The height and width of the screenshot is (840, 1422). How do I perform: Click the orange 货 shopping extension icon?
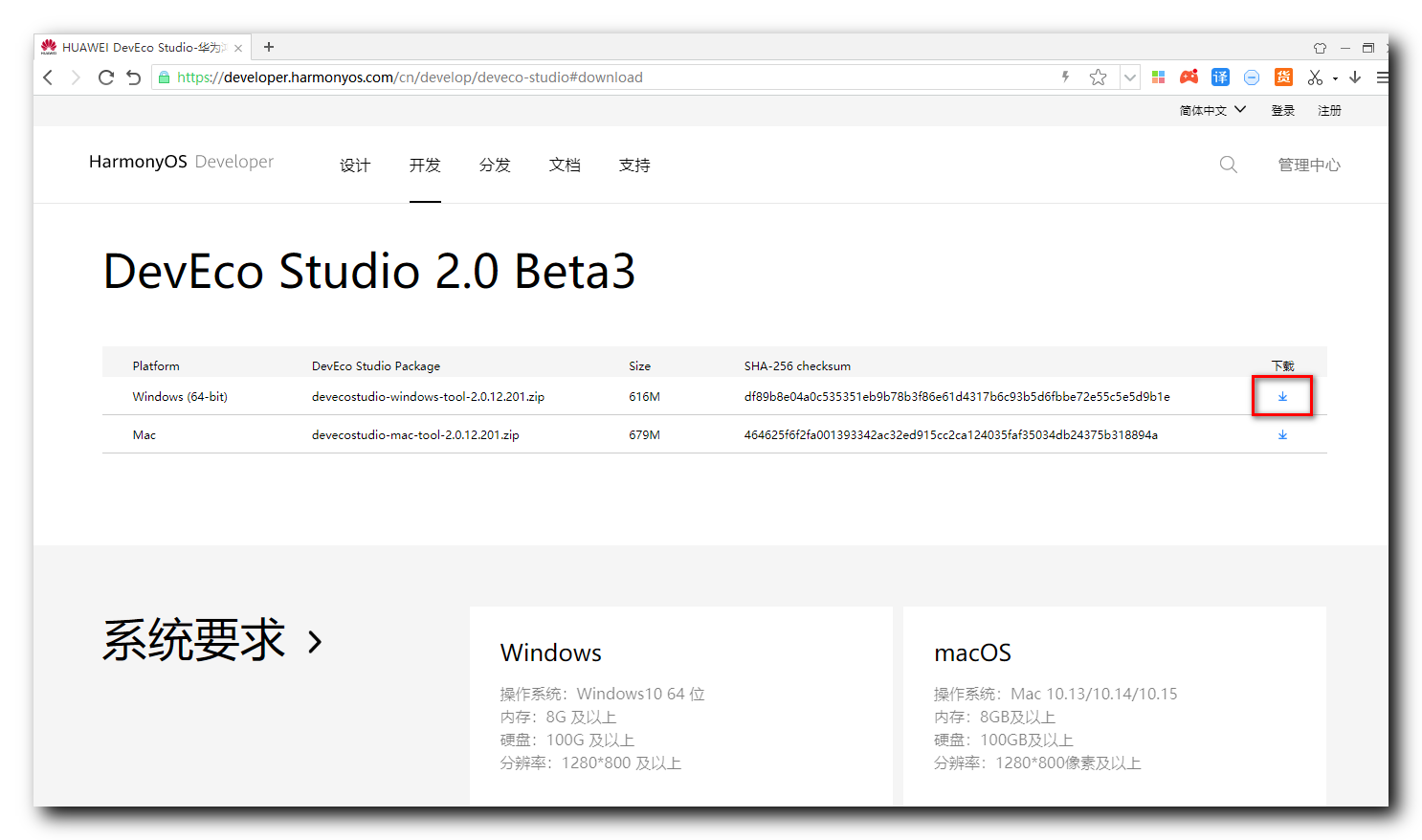click(x=1283, y=77)
